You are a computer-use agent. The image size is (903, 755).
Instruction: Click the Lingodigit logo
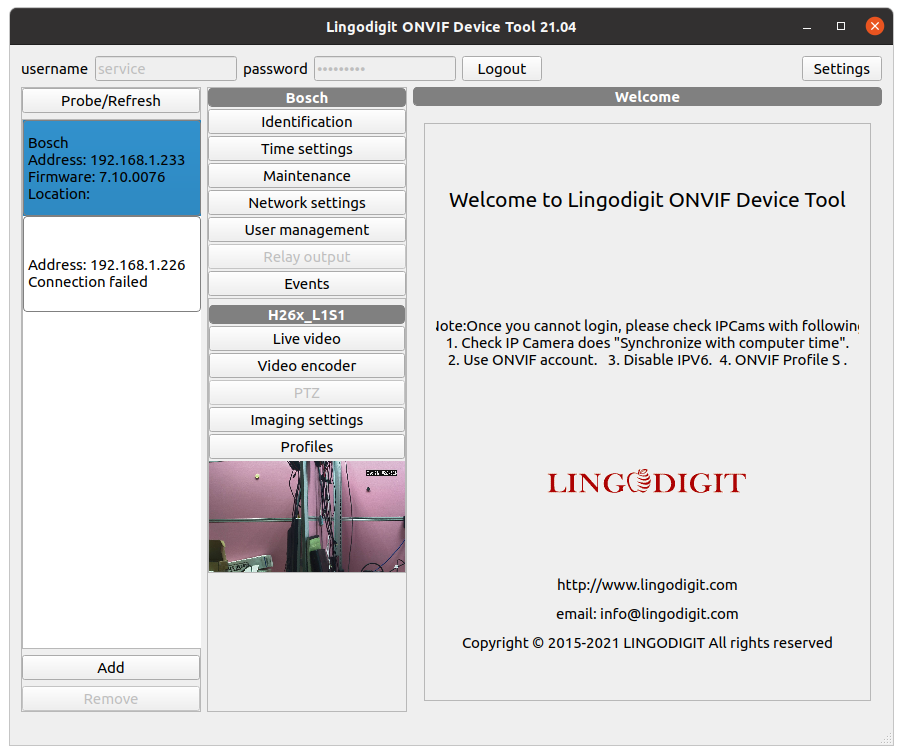[647, 483]
